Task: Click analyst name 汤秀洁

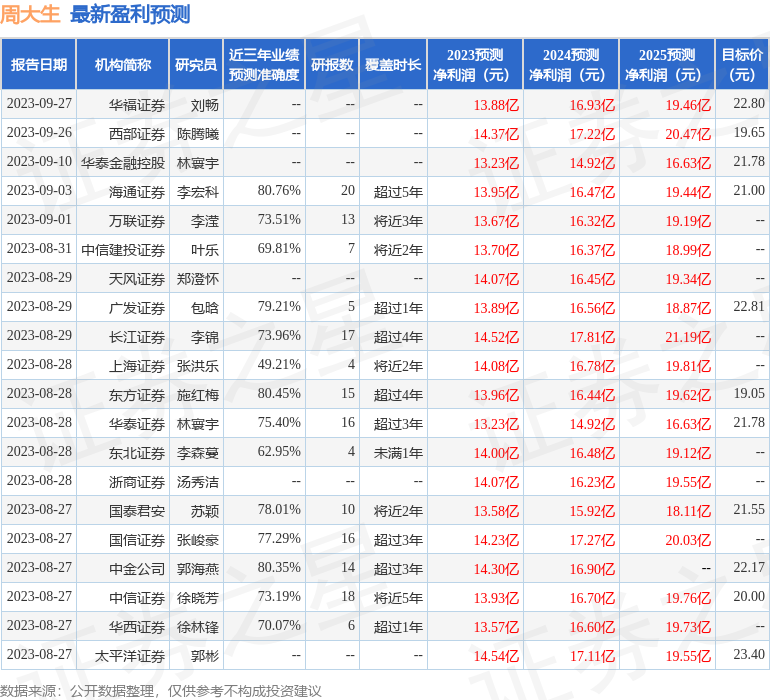Action: click(x=197, y=482)
